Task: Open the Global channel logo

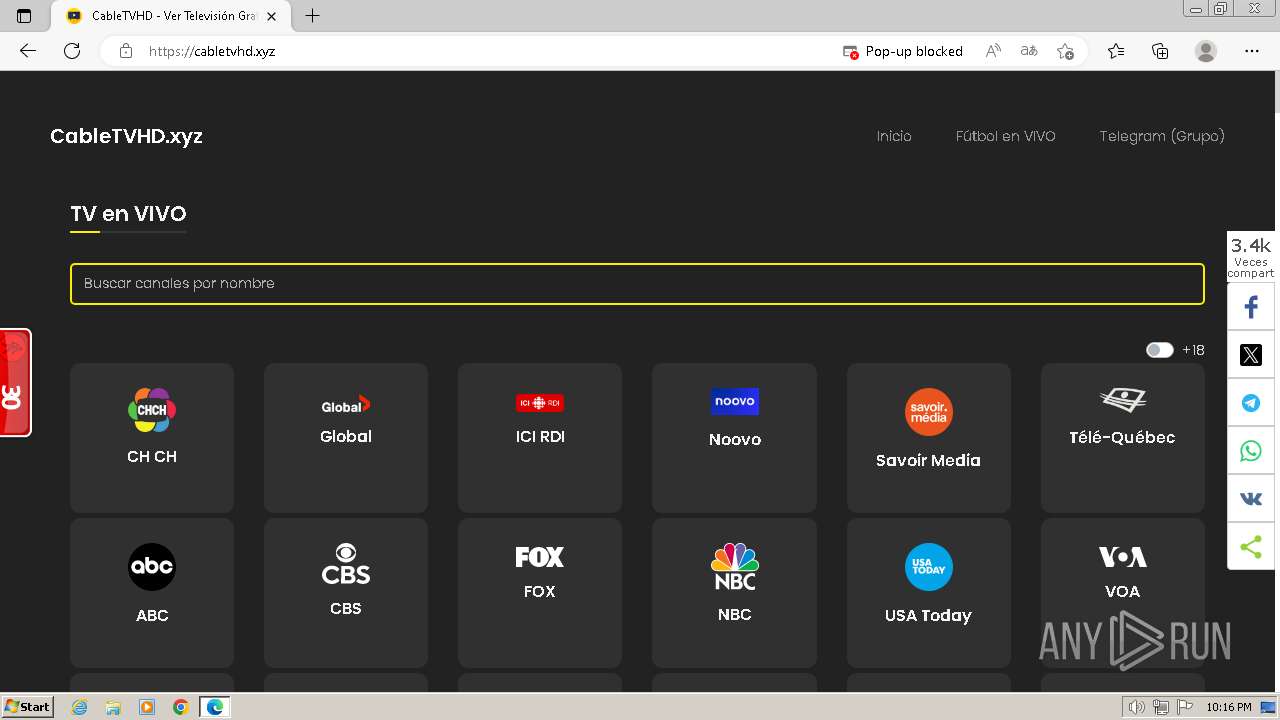Action: coord(346,405)
